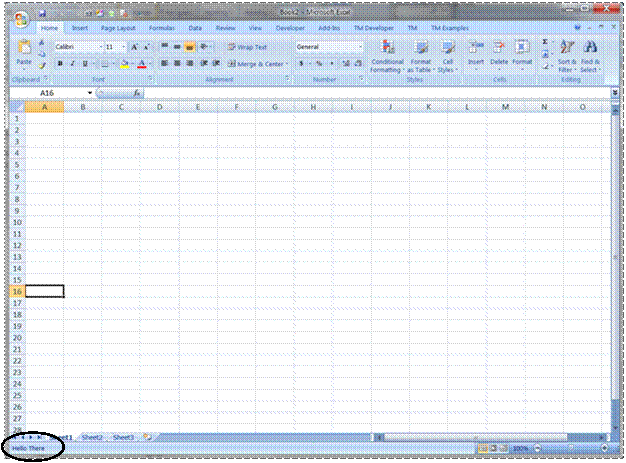Toggle Bold formatting
626x463 pixels.
(59, 63)
